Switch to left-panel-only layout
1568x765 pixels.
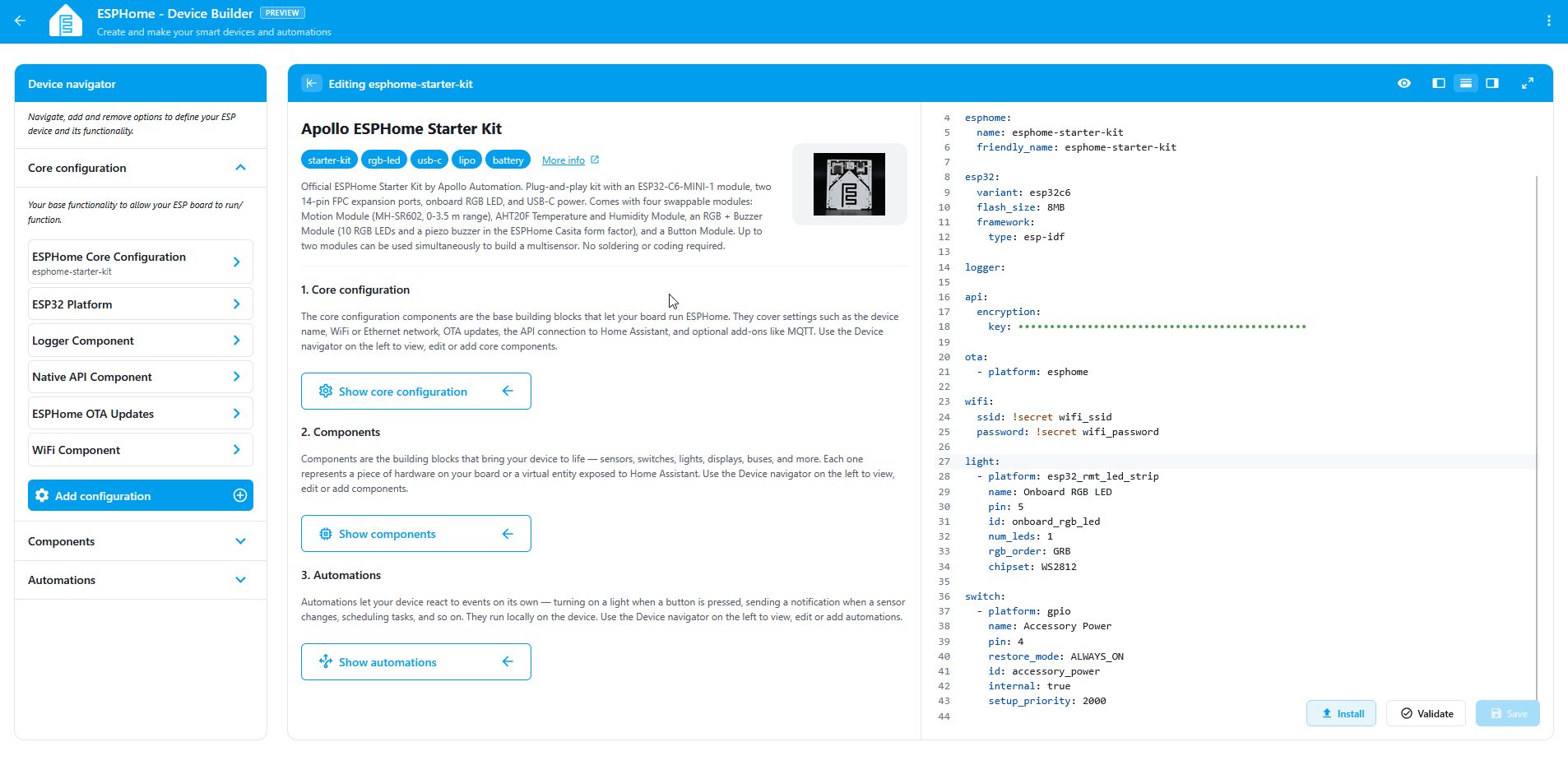pos(1439,83)
